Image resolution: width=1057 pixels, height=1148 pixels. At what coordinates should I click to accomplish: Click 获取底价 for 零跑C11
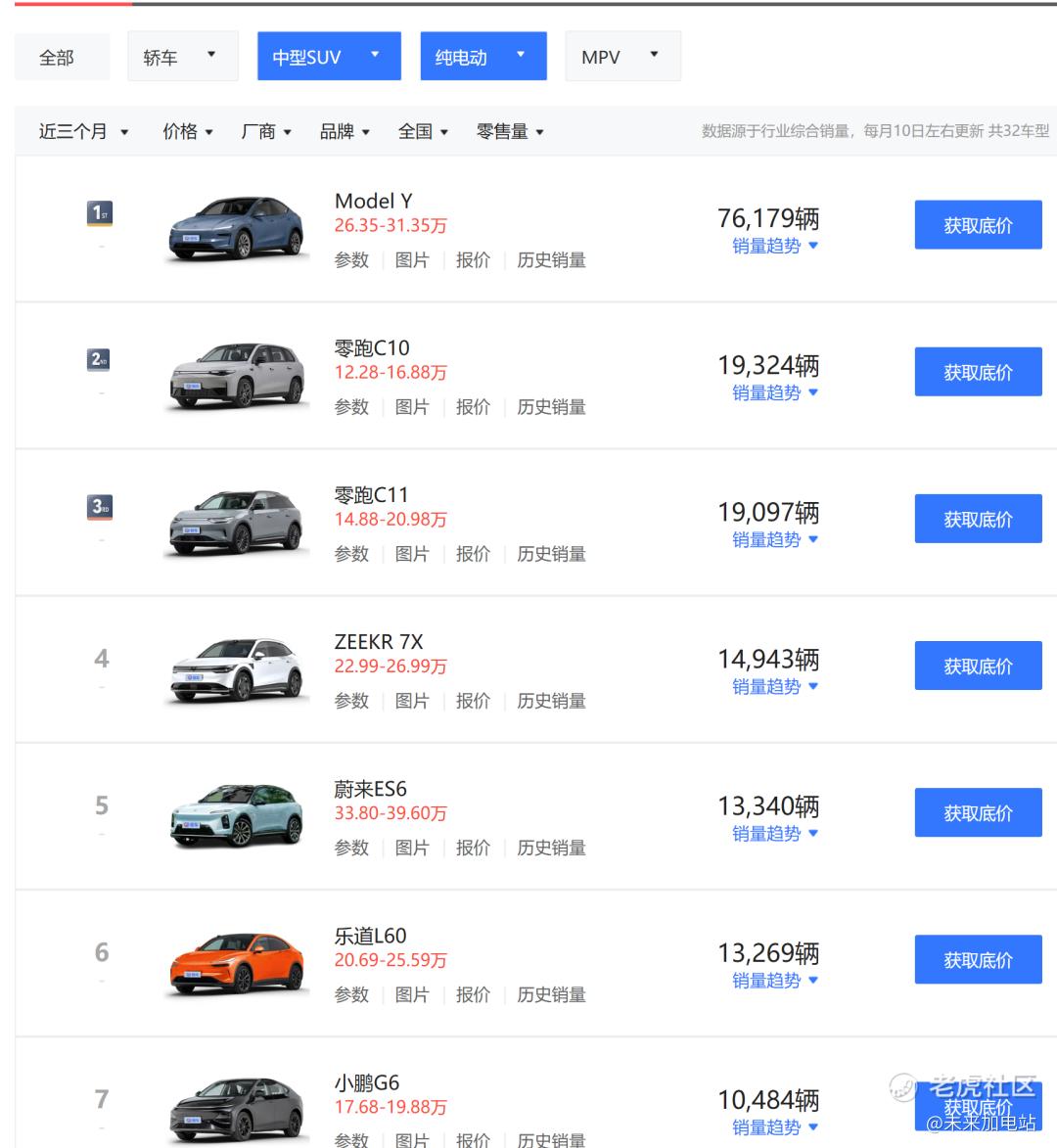(978, 519)
